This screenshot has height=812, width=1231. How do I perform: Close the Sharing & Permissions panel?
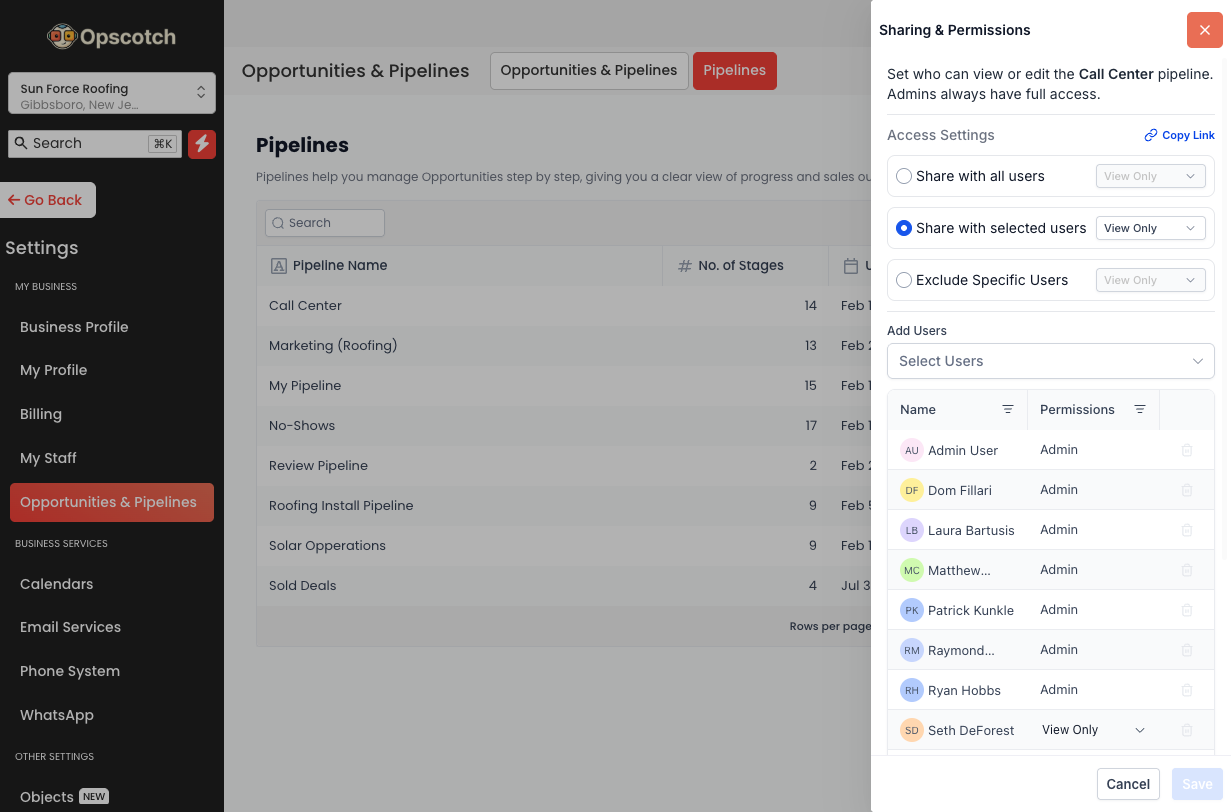pos(1204,30)
